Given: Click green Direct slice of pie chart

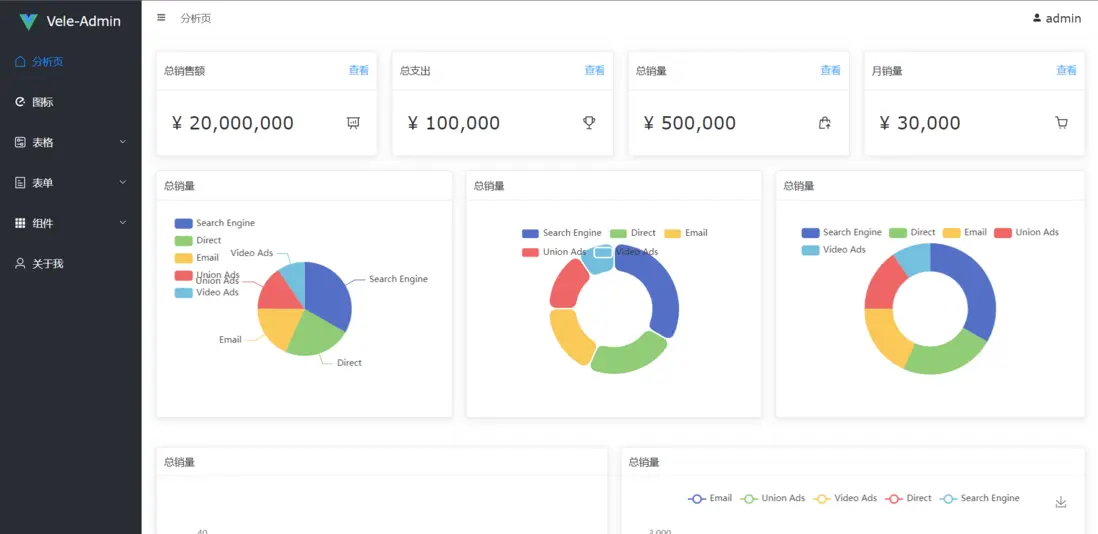Looking at the screenshot, I should click(315, 336).
